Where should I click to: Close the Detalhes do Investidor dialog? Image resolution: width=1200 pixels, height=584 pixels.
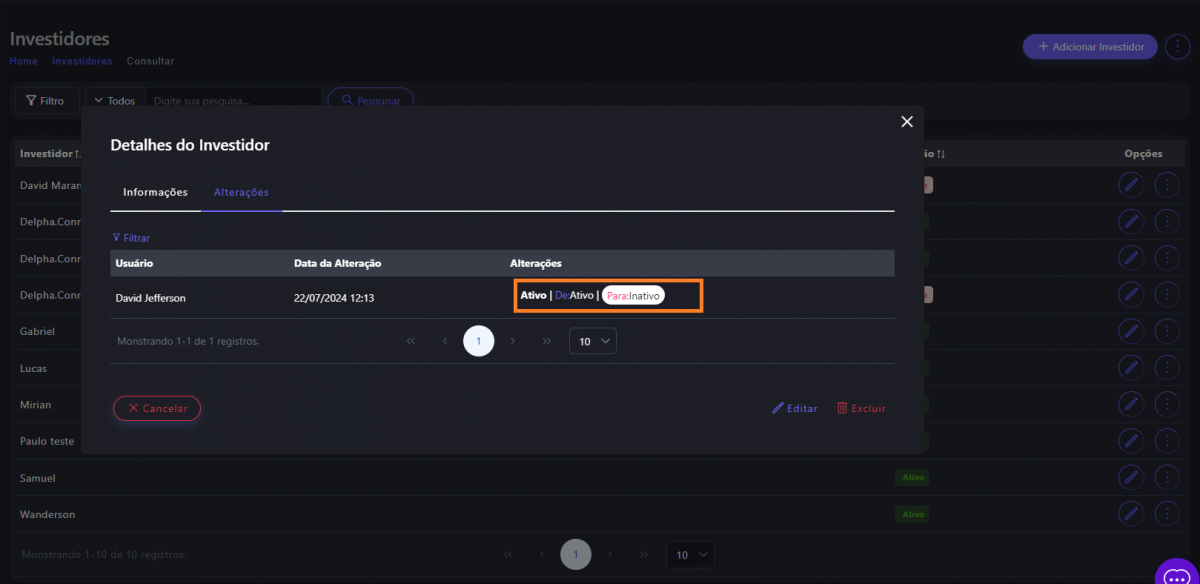907,122
